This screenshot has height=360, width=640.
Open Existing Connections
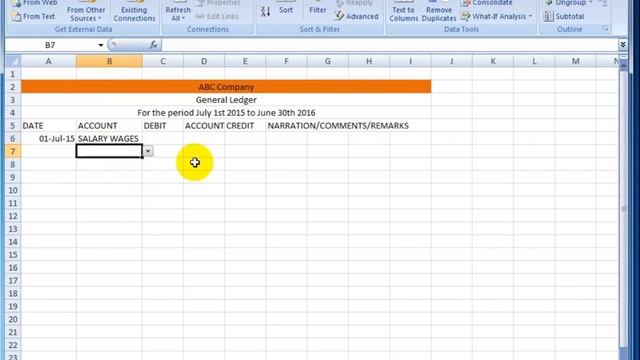[x=134, y=12]
